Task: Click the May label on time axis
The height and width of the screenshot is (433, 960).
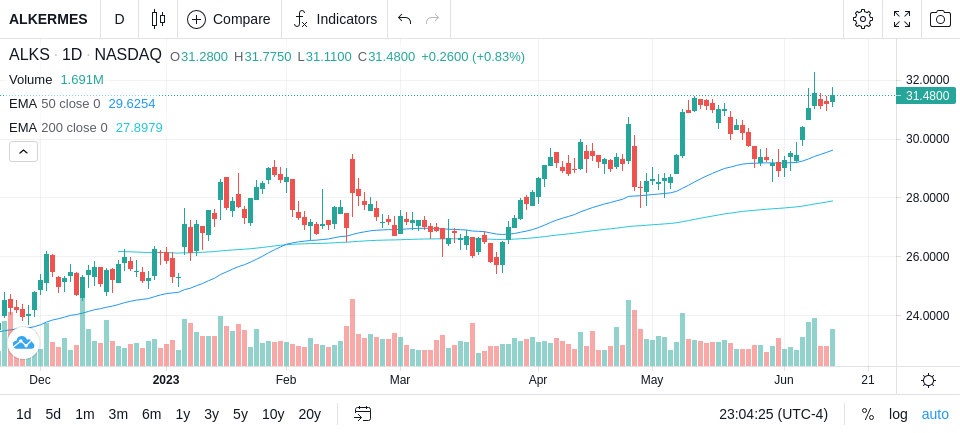Action: click(x=652, y=380)
